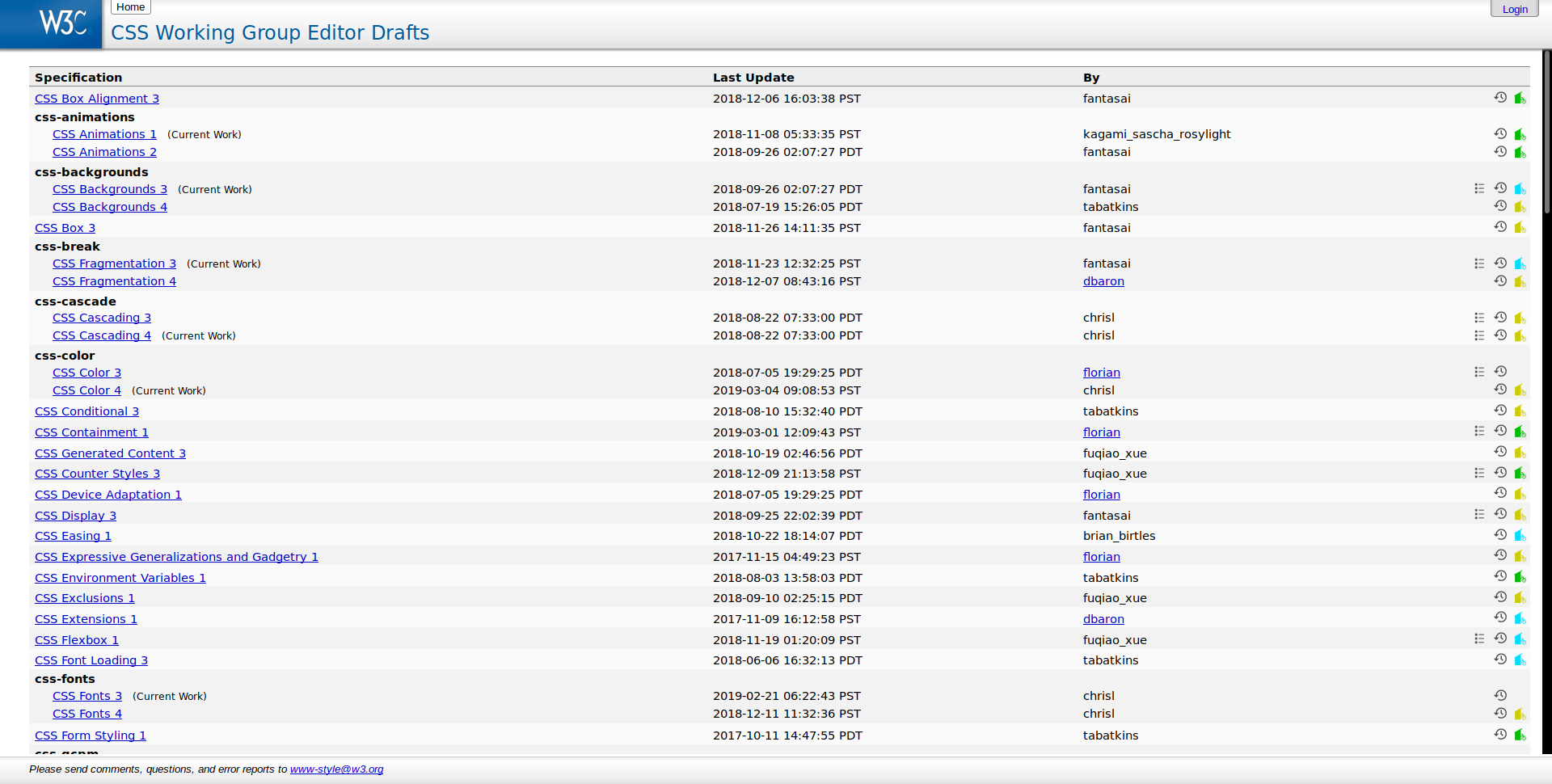Image resolution: width=1552 pixels, height=784 pixels.
Task: Open florian link in CSS Color 3 row
Action: [x=1102, y=373]
